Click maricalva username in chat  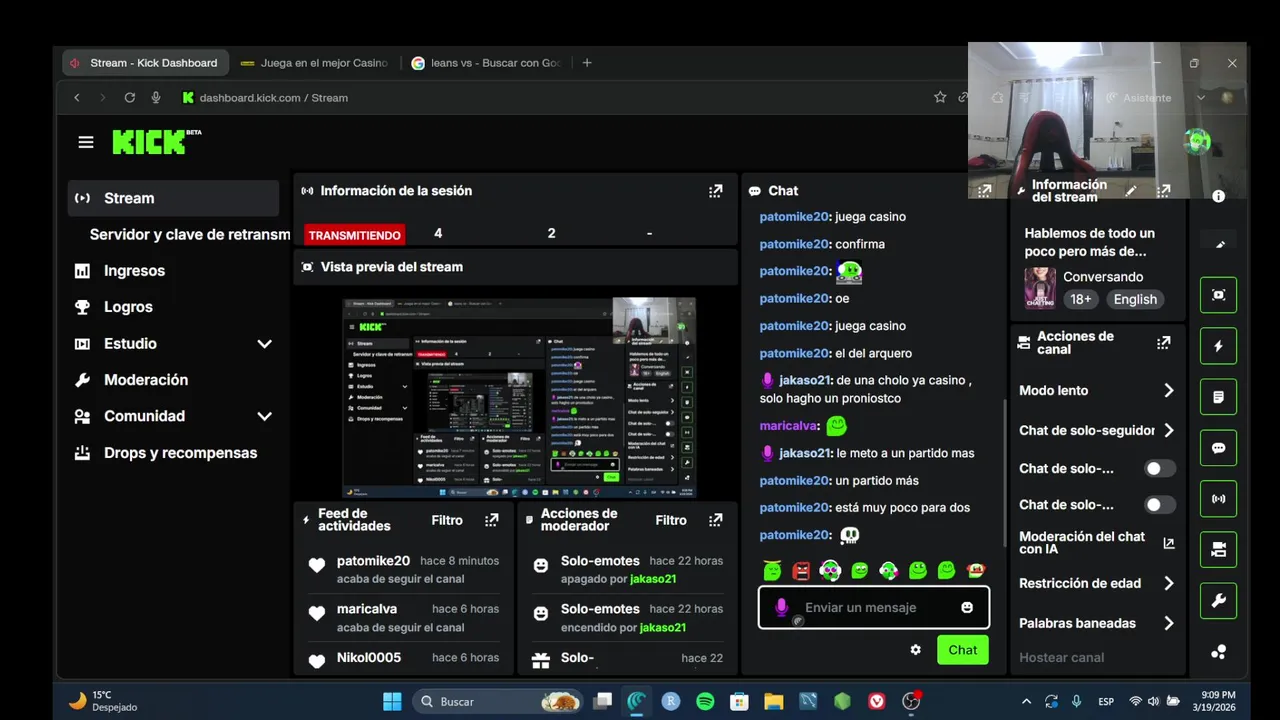pyautogui.click(x=787, y=426)
